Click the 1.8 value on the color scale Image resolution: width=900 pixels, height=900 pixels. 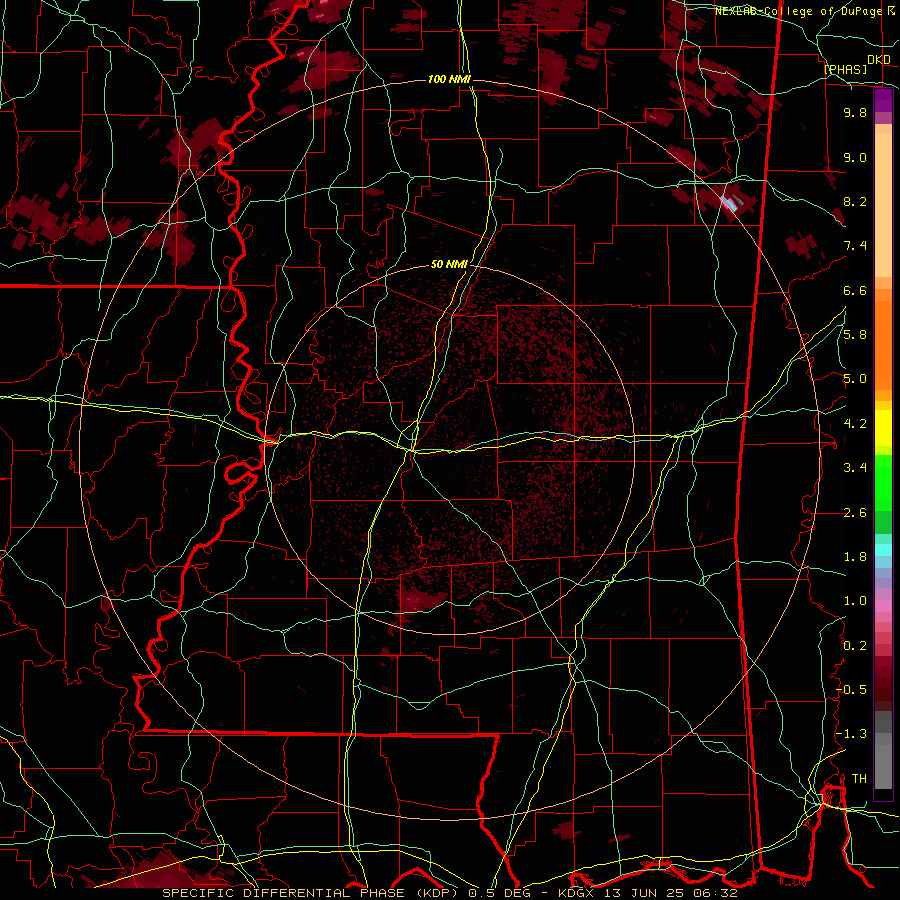(855, 557)
